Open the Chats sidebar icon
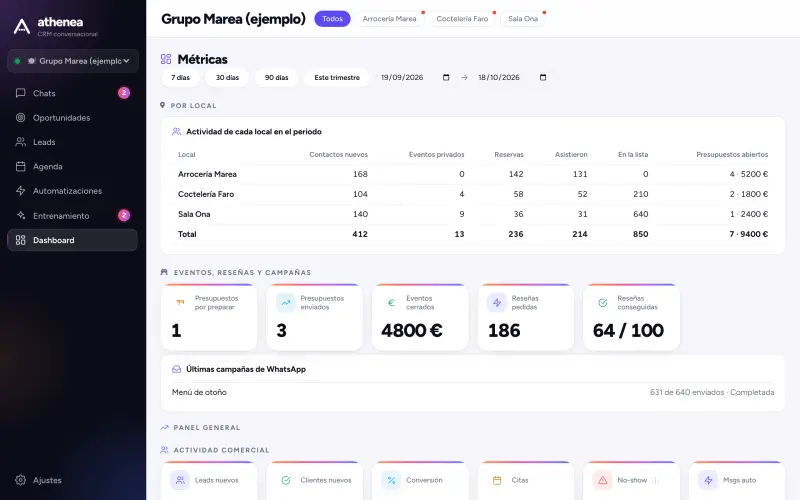Viewport: 800px width, 500px height. [x=20, y=93]
